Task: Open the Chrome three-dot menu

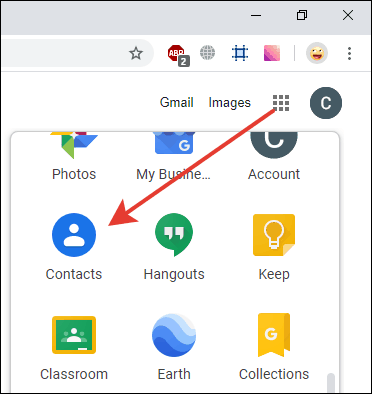Action: pos(349,53)
